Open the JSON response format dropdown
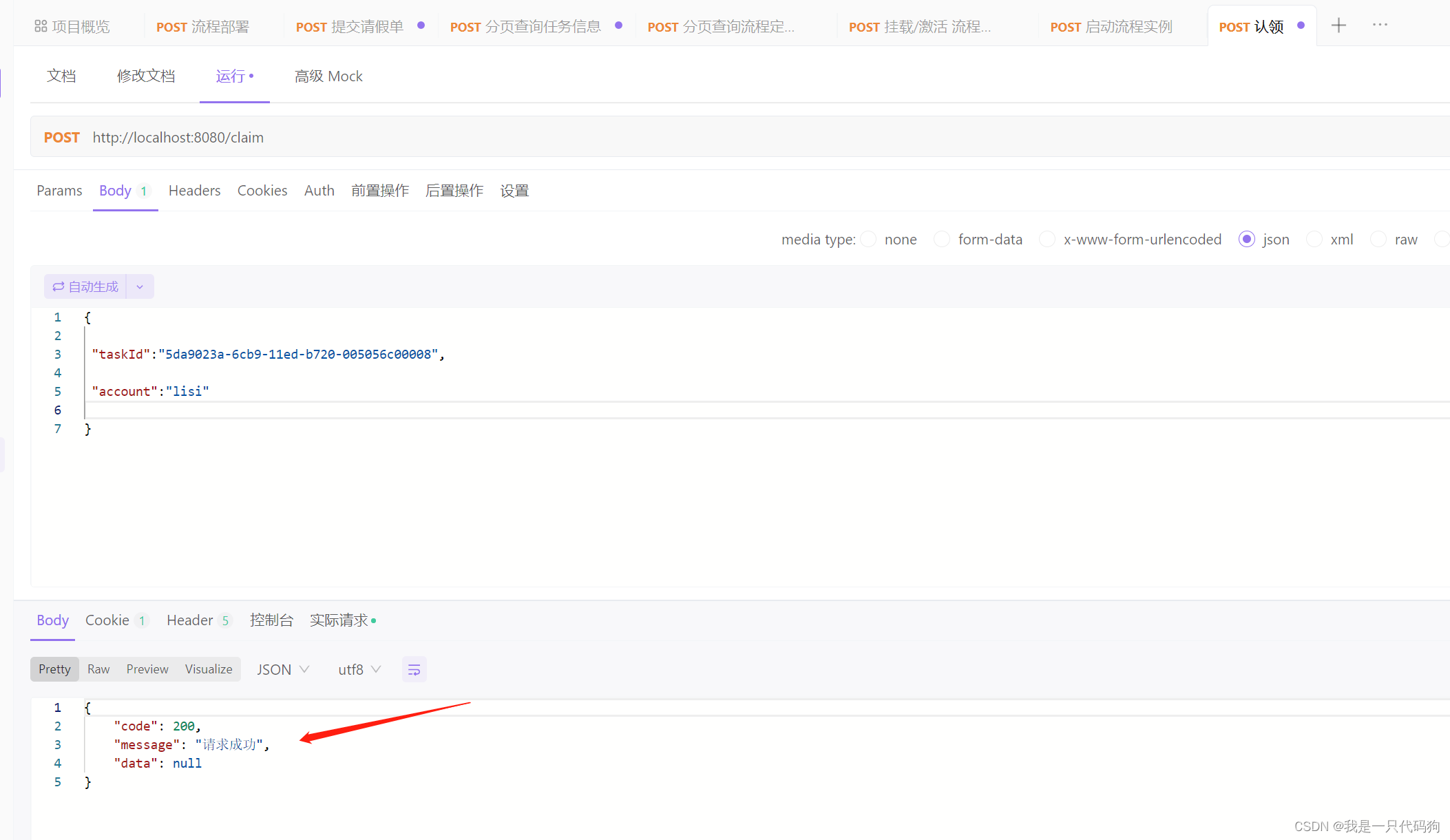Screen dimensions: 1450x840 pos(282,669)
